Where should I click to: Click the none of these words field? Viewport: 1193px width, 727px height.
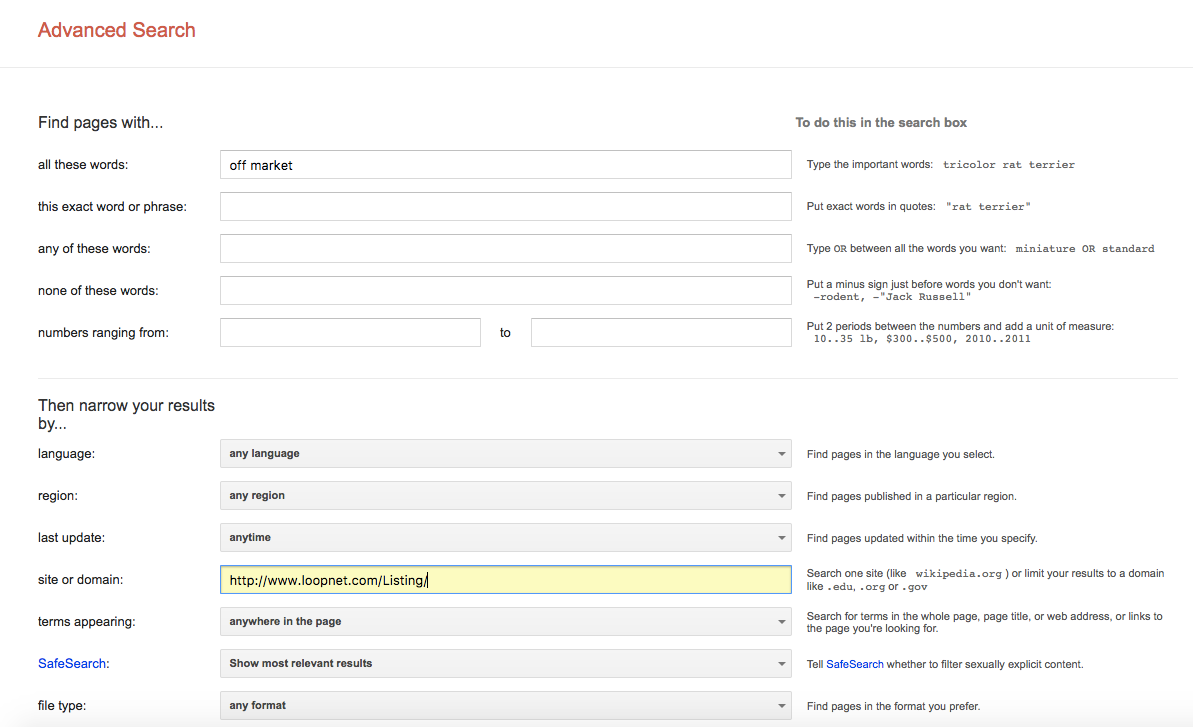click(x=505, y=290)
